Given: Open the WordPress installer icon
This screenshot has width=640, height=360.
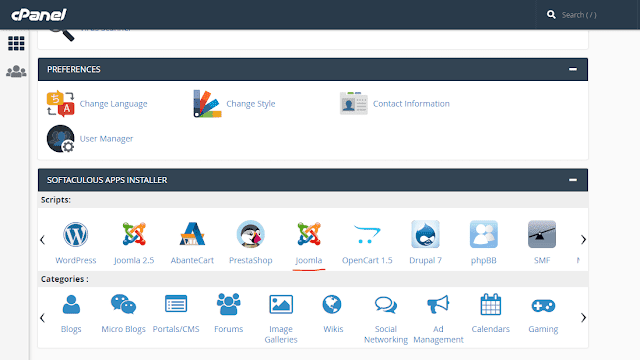Looking at the screenshot, I should 76,234.
